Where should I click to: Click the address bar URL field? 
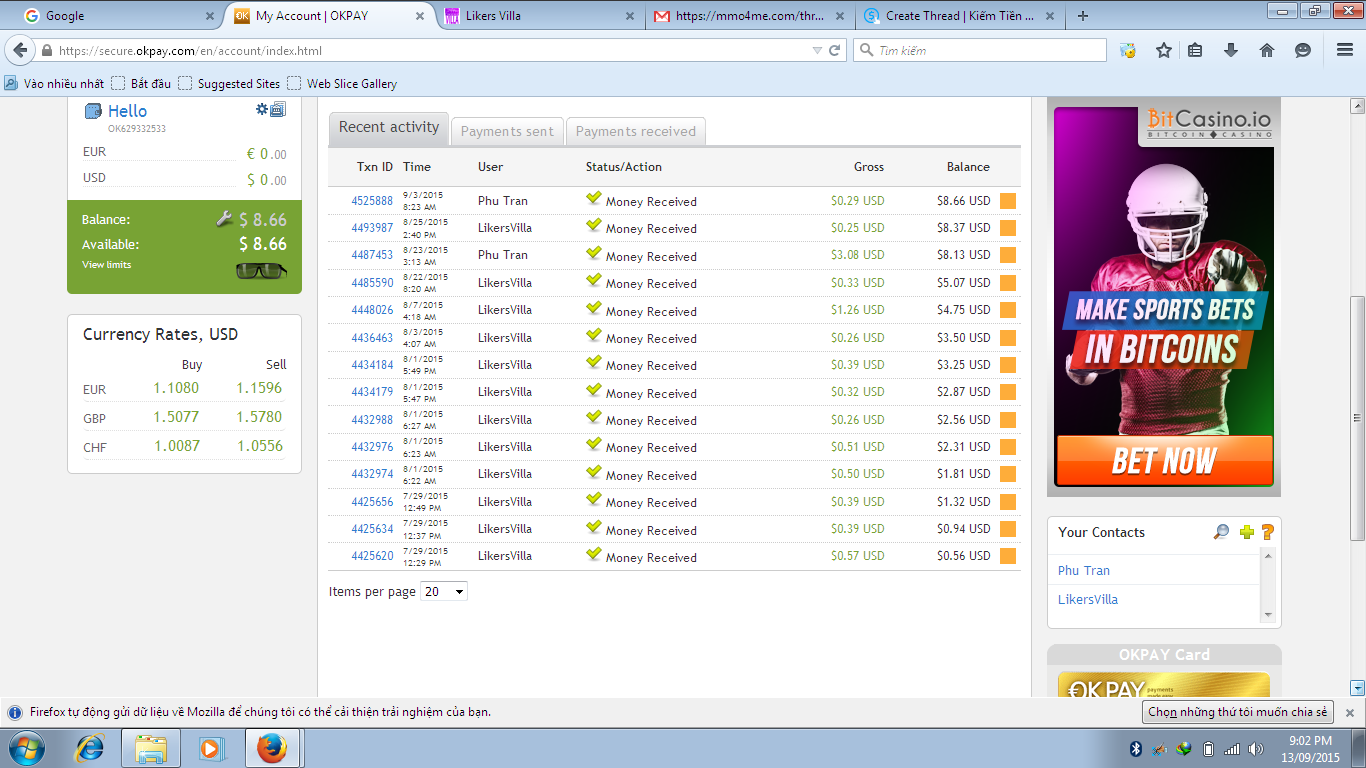(430, 50)
